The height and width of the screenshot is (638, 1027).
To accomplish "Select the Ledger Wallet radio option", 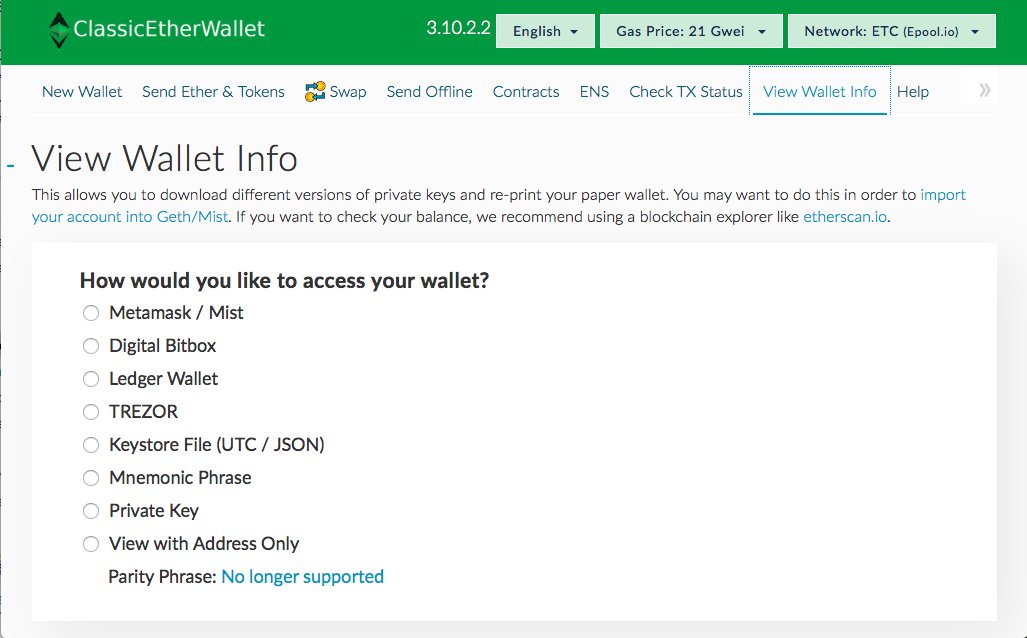I will (x=91, y=379).
